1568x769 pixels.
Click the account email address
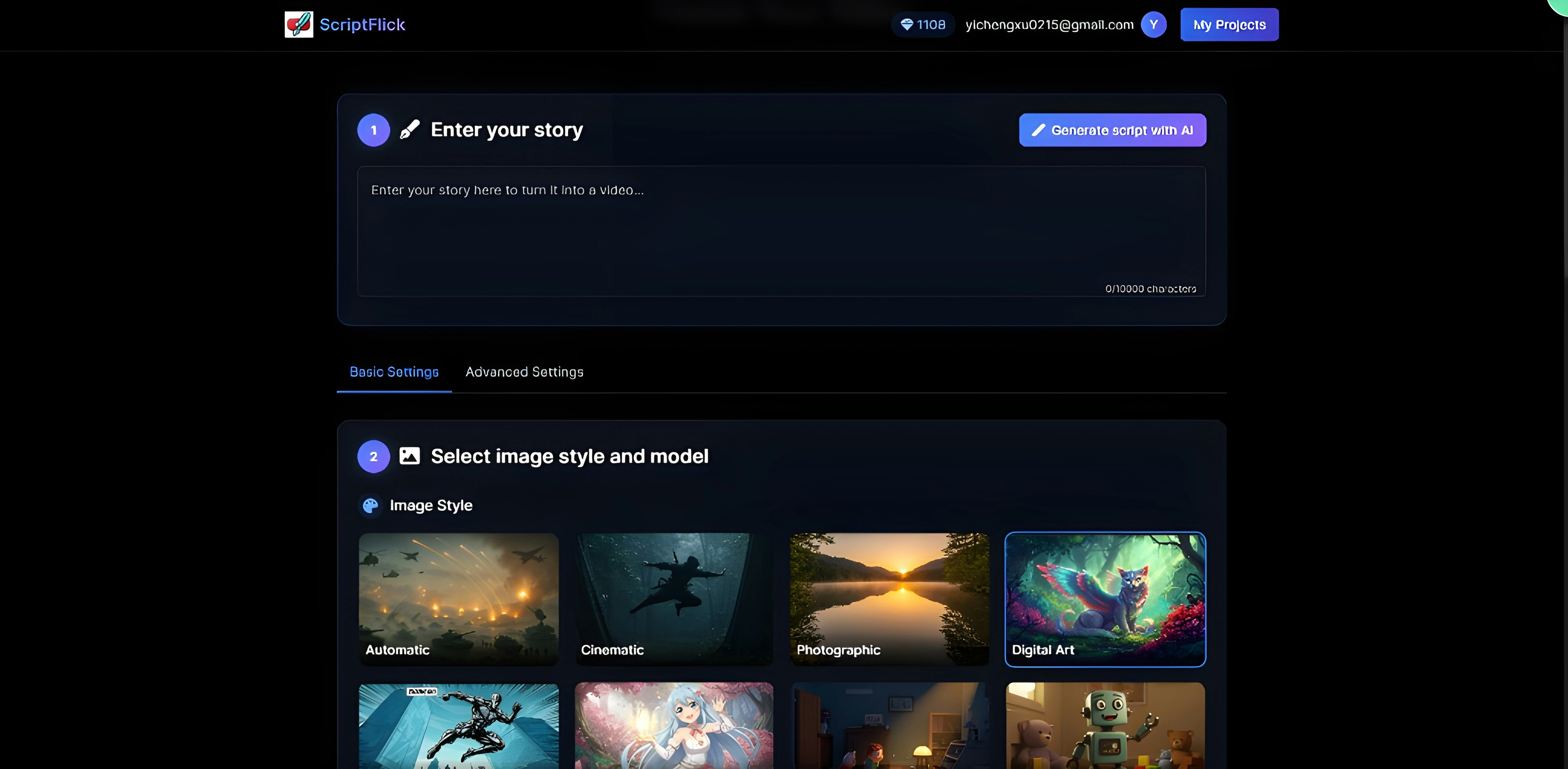point(1049,25)
